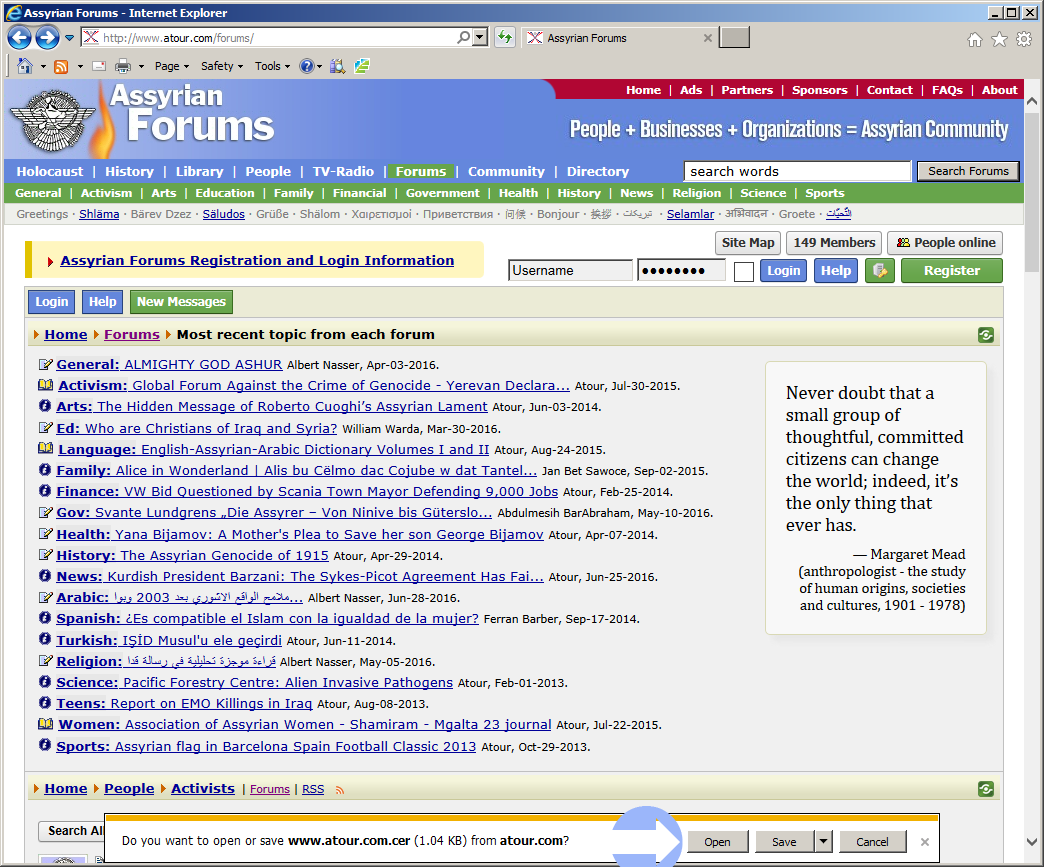Open the recent pages dropdown beside Forward

coord(69,38)
